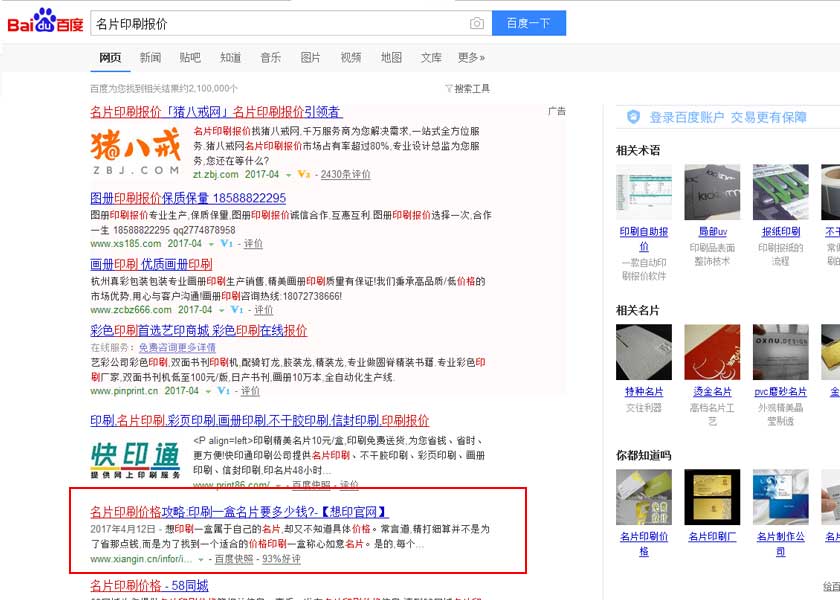Viewport: 840px width, 600px height.
Task: Switch to the 音乐 tab
Action: pyautogui.click(x=271, y=57)
